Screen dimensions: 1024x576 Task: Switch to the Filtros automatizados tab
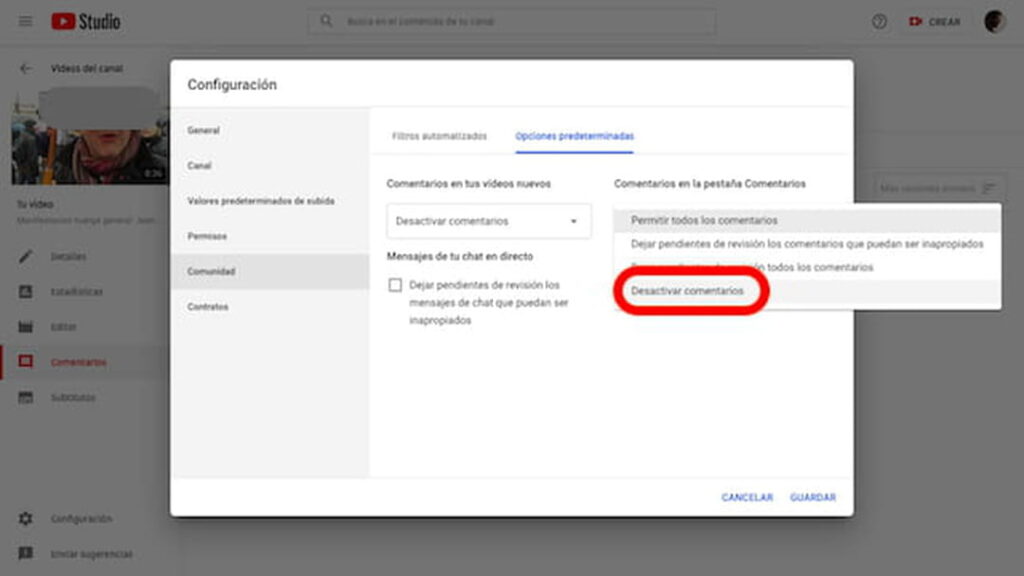439,136
